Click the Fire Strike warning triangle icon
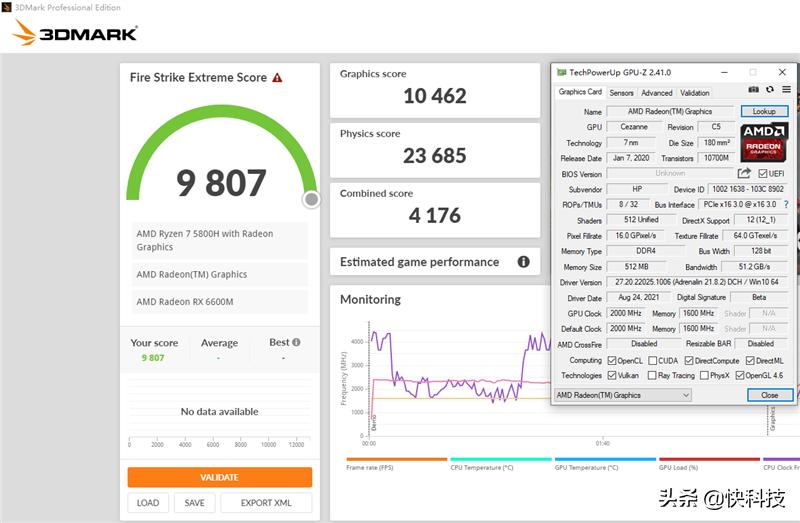800x523 pixels. point(277,77)
